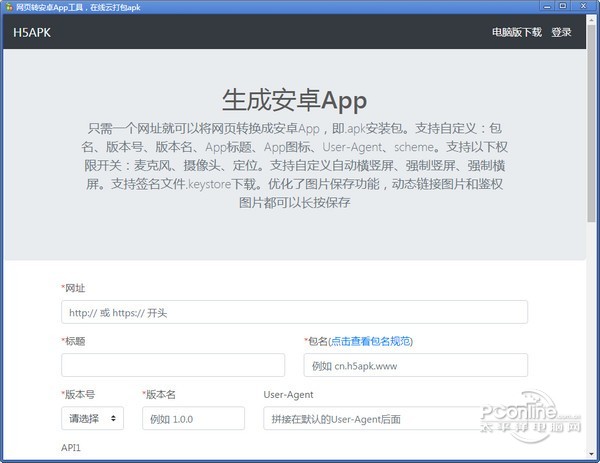Focus the 版本名 input box
This screenshot has width=600, height=463.
click(x=193, y=418)
